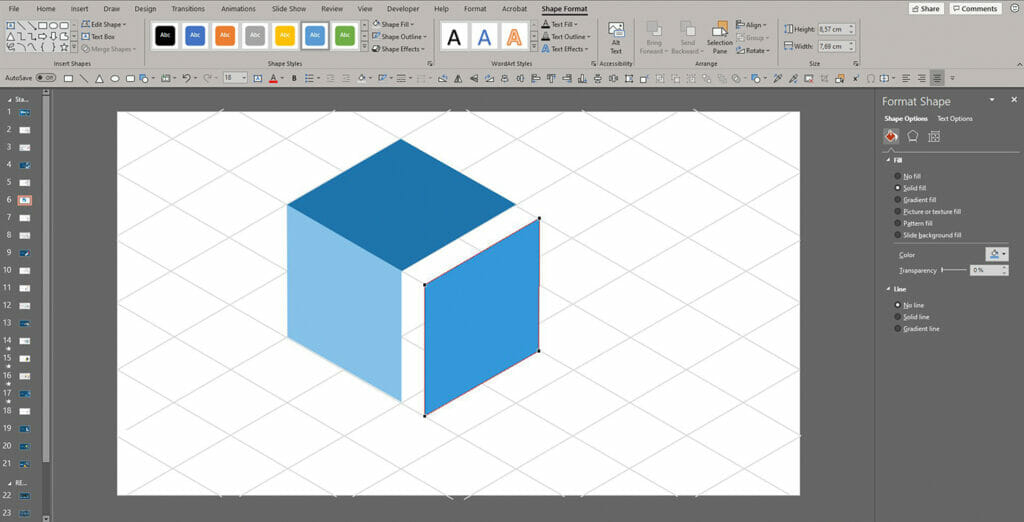Click the Share button
The width and height of the screenshot is (1024, 522).
(925, 9)
